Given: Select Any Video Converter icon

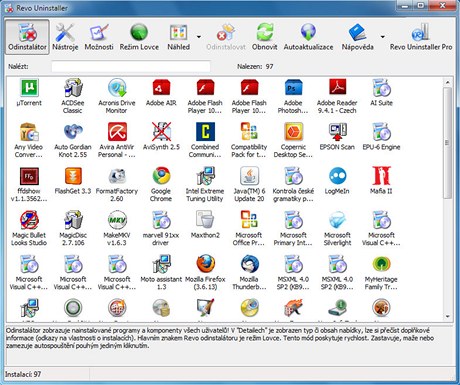Looking at the screenshot, I should 29,131.
